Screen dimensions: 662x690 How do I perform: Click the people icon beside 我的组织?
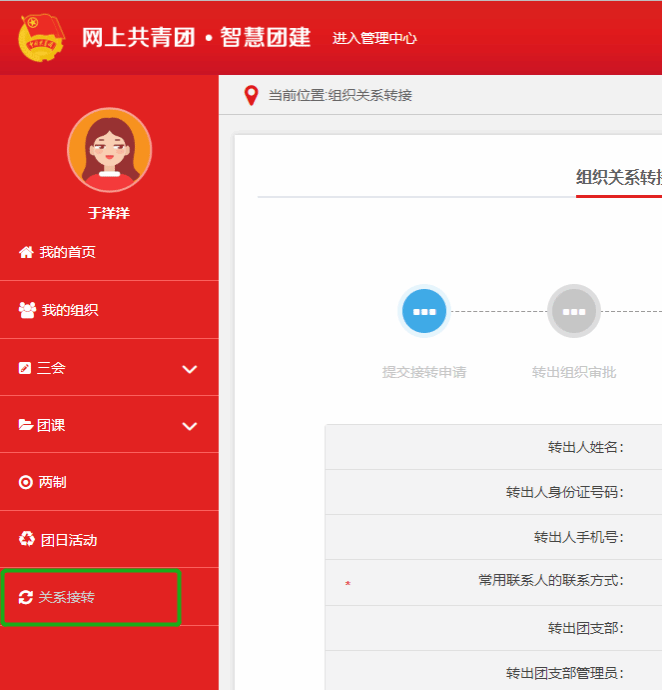27,310
